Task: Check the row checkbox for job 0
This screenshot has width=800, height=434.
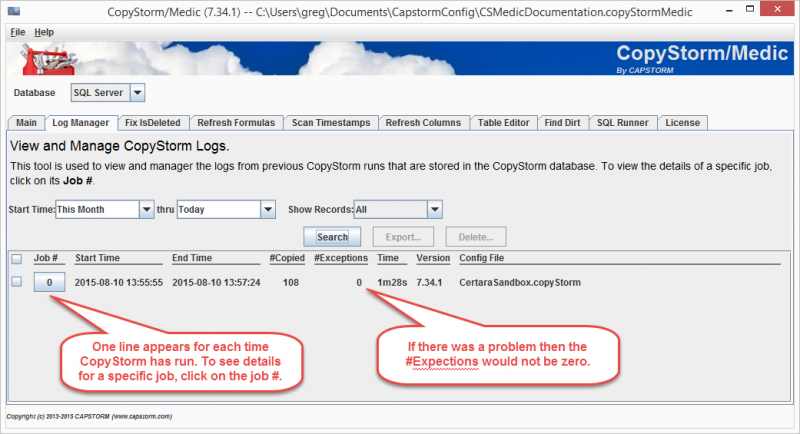Action: click(17, 282)
